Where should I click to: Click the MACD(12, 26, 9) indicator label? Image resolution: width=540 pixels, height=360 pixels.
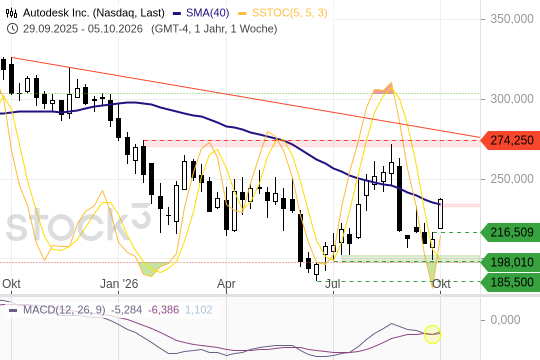64,310
